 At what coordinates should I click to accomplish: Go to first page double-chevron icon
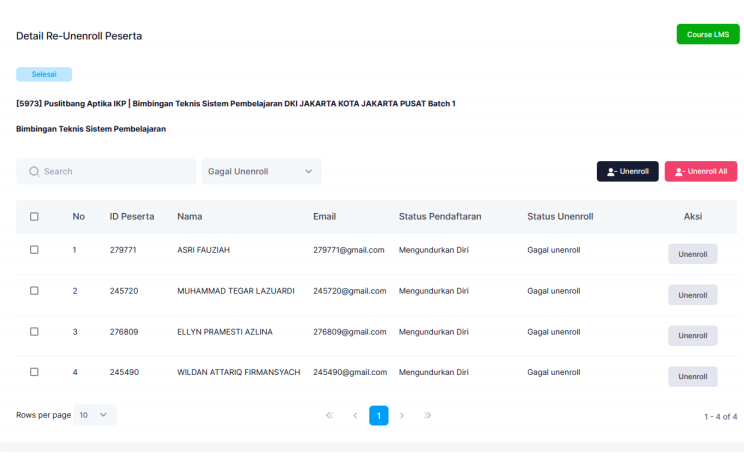click(x=329, y=415)
